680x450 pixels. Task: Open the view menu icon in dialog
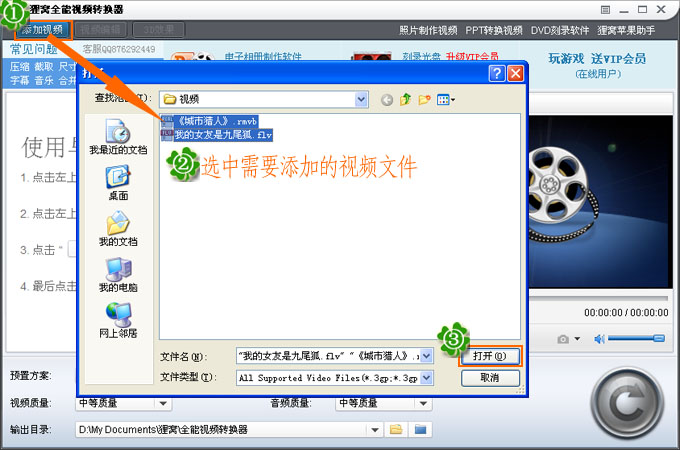point(446,99)
